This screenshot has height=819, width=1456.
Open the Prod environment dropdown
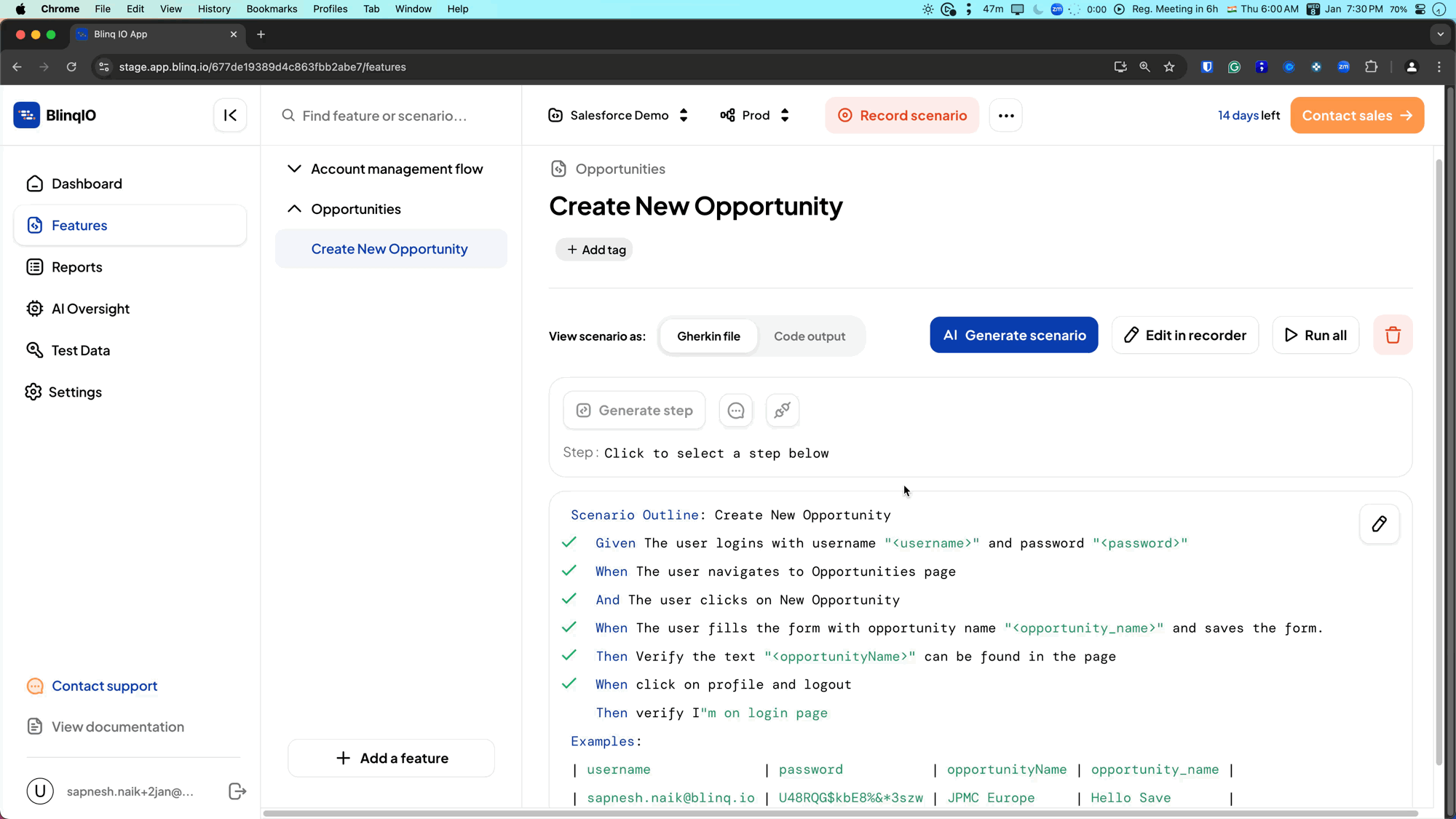tap(755, 115)
